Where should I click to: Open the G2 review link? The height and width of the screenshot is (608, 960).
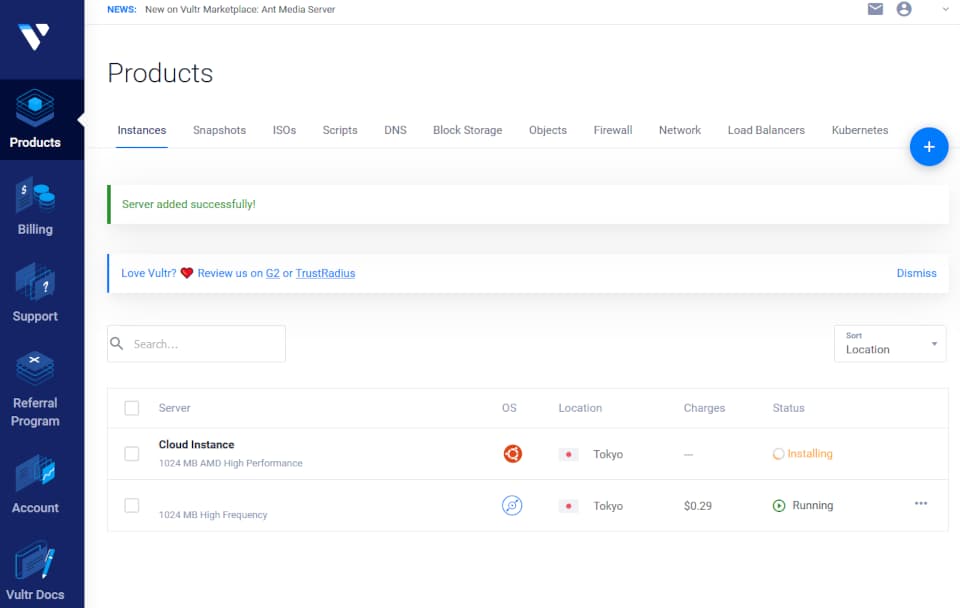272,273
